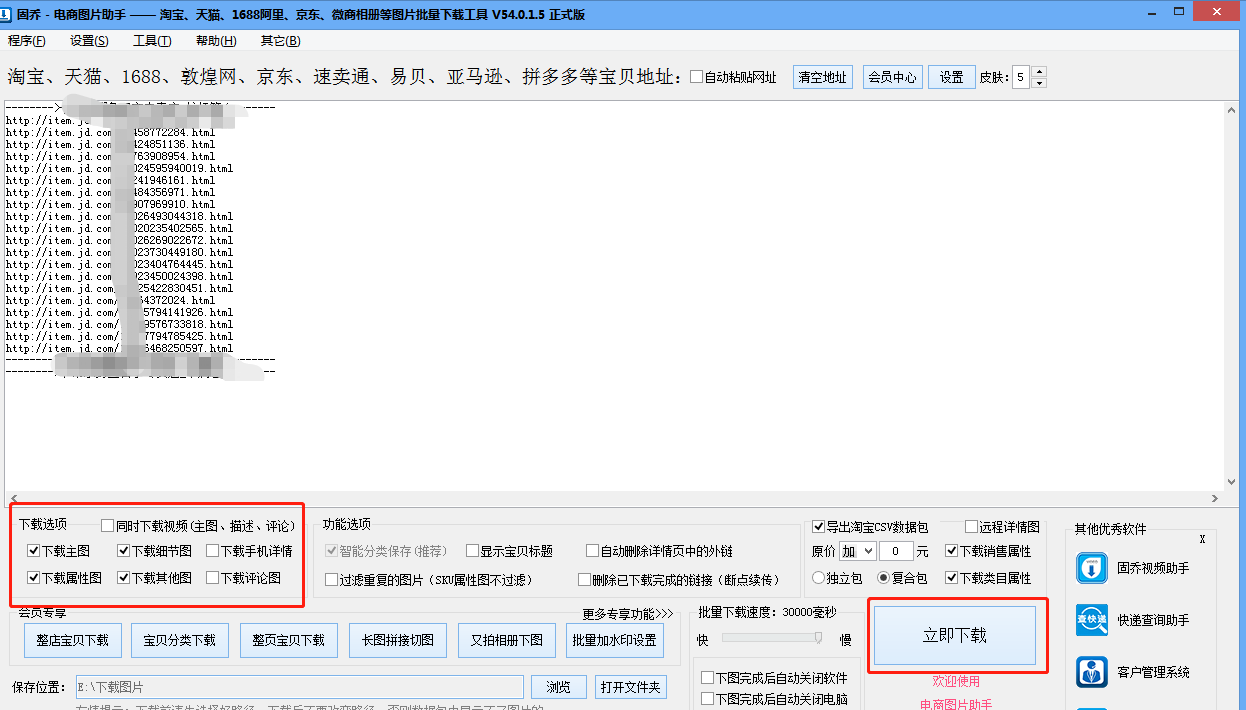
Task: Open the 帮助(H) menu
Action: [x=216, y=41]
